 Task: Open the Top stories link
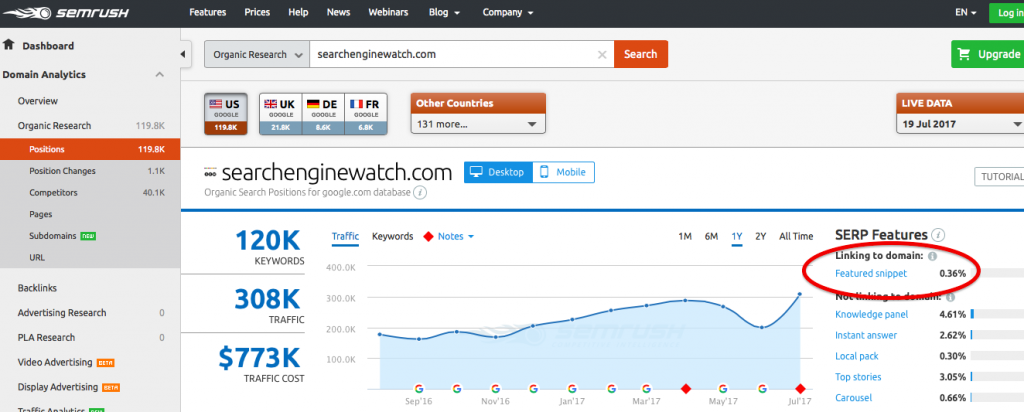[858, 377]
